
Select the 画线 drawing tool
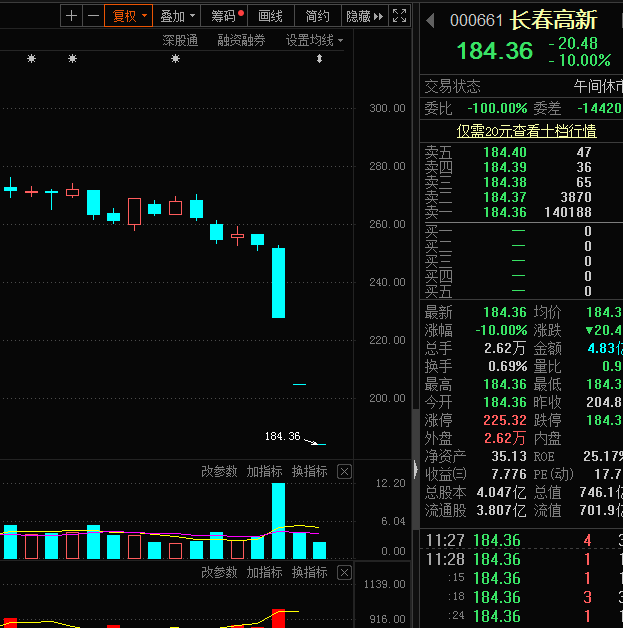tap(271, 16)
